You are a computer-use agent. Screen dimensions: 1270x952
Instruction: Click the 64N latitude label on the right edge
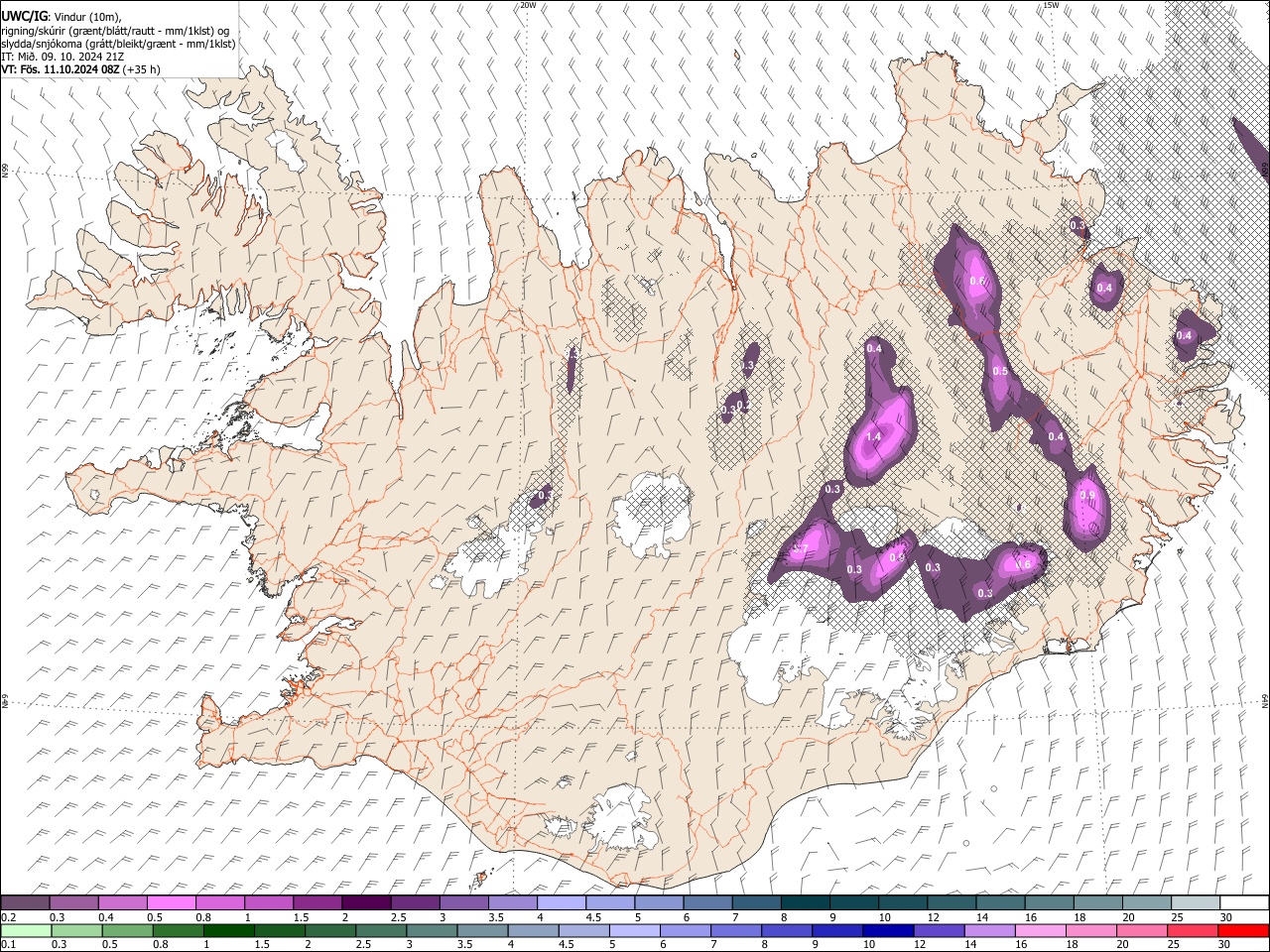click(x=1265, y=700)
